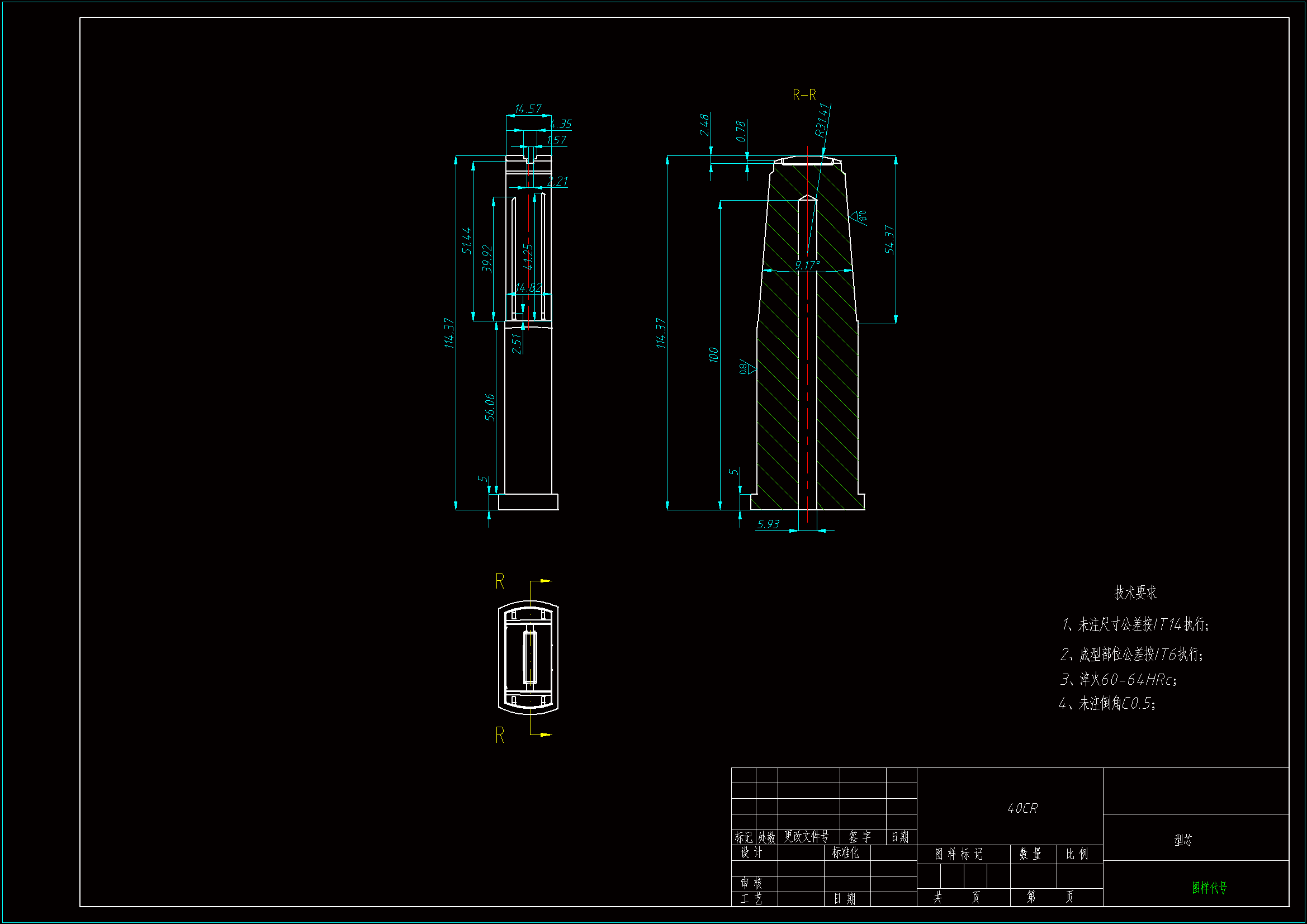Select the 100 hole depth dimension text
This screenshot has width=1307, height=924.
(x=714, y=355)
